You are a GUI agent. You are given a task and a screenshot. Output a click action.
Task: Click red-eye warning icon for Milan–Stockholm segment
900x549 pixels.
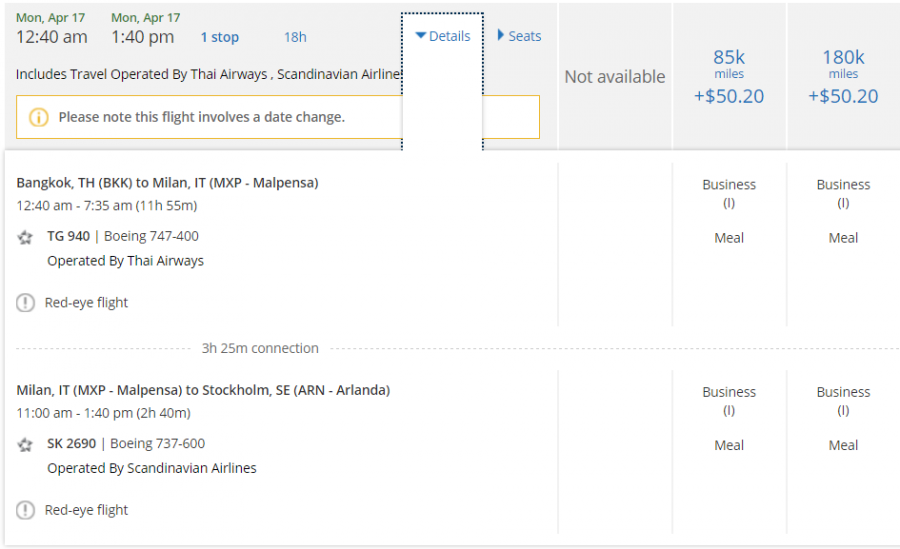26,510
